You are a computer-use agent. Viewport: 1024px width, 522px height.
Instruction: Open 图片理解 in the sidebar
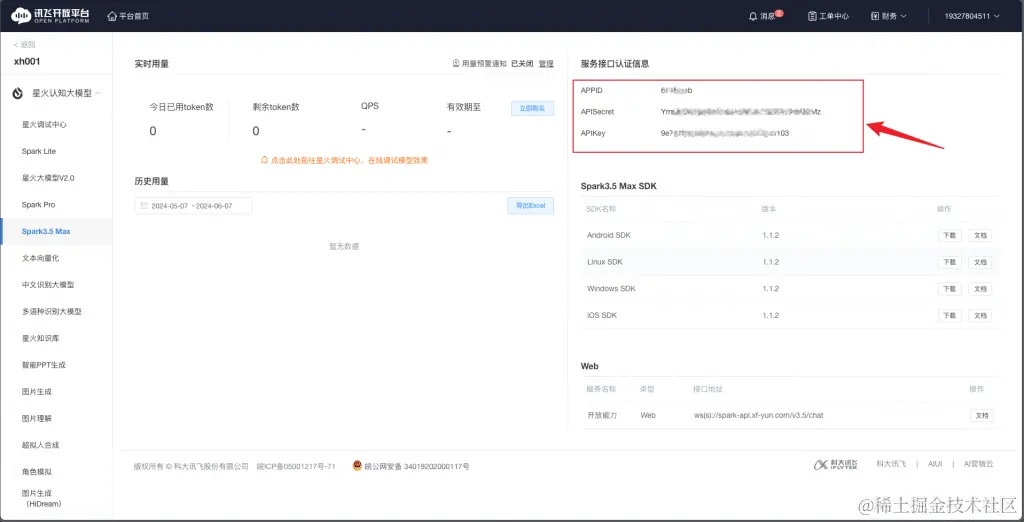tap(37, 418)
